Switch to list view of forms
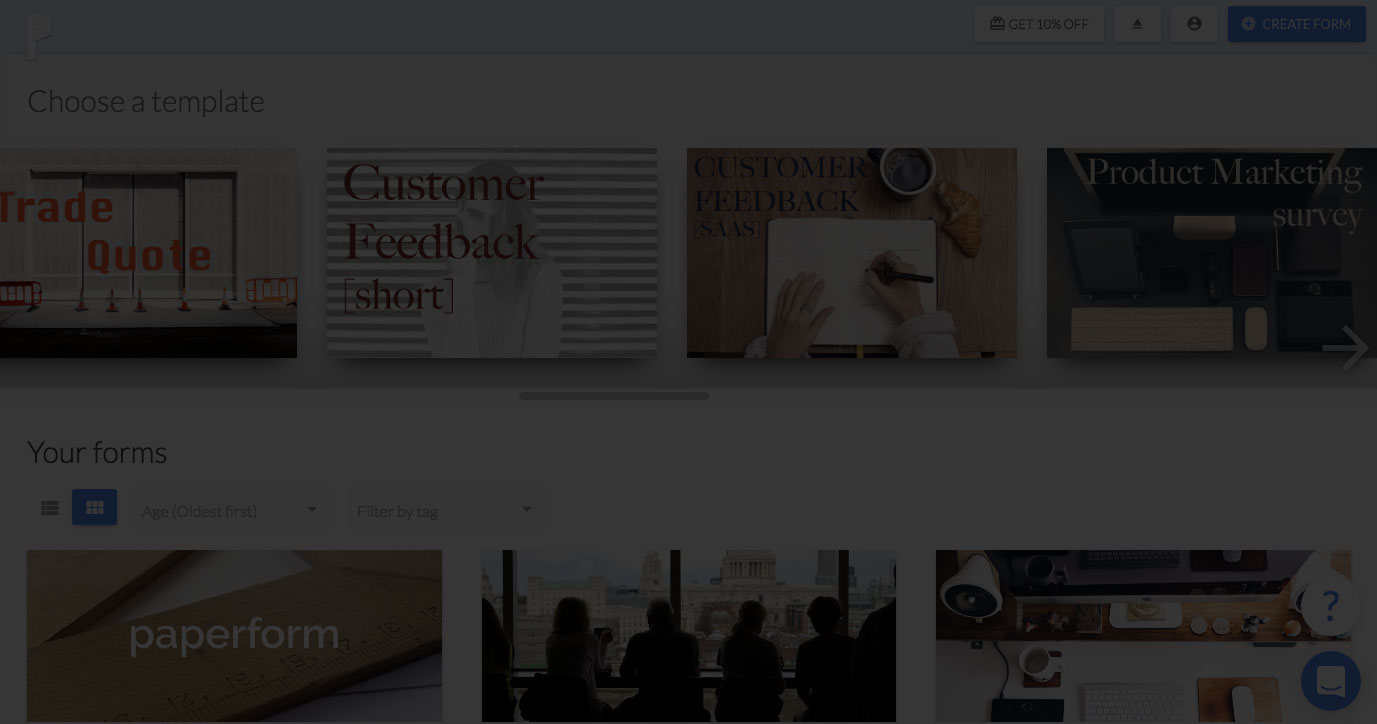Screen dimensions: 1377x724 (x=50, y=508)
